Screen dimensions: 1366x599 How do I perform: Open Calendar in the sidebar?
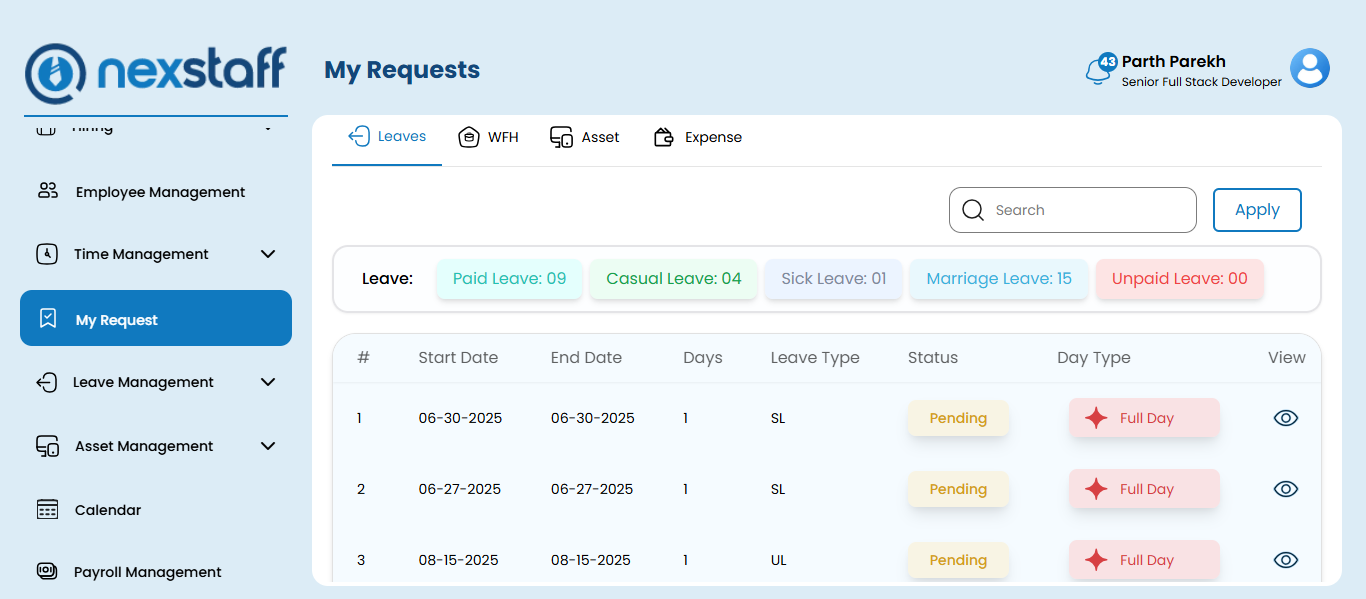pyautogui.click(x=156, y=510)
